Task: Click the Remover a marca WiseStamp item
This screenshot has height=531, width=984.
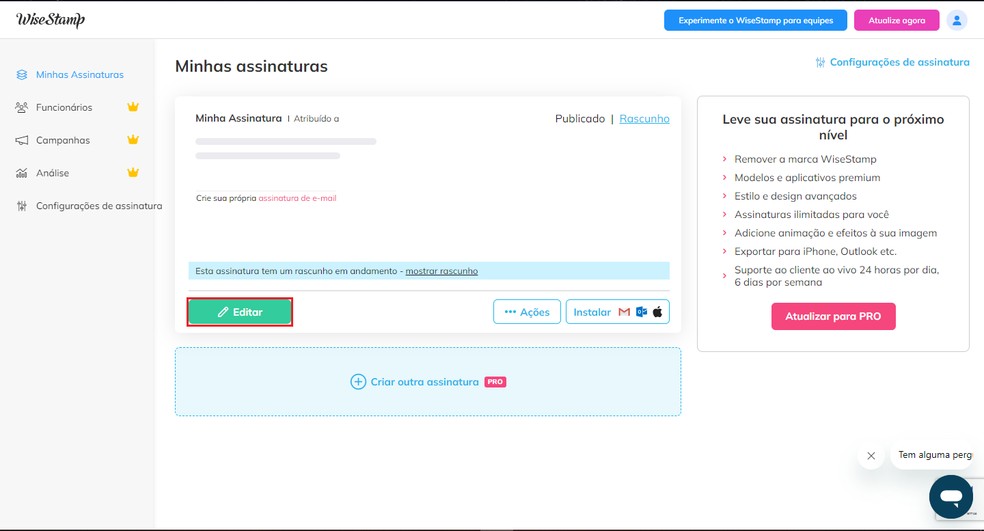Action: [x=805, y=159]
